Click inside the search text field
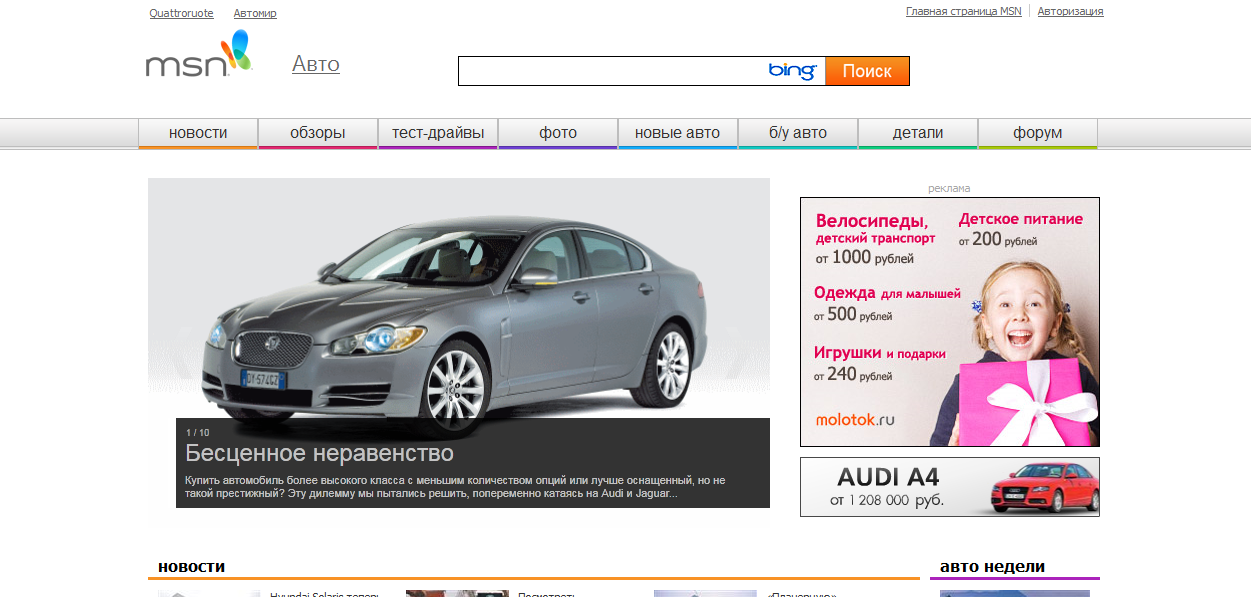This screenshot has height=597, width=1251. tap(610, 71)
